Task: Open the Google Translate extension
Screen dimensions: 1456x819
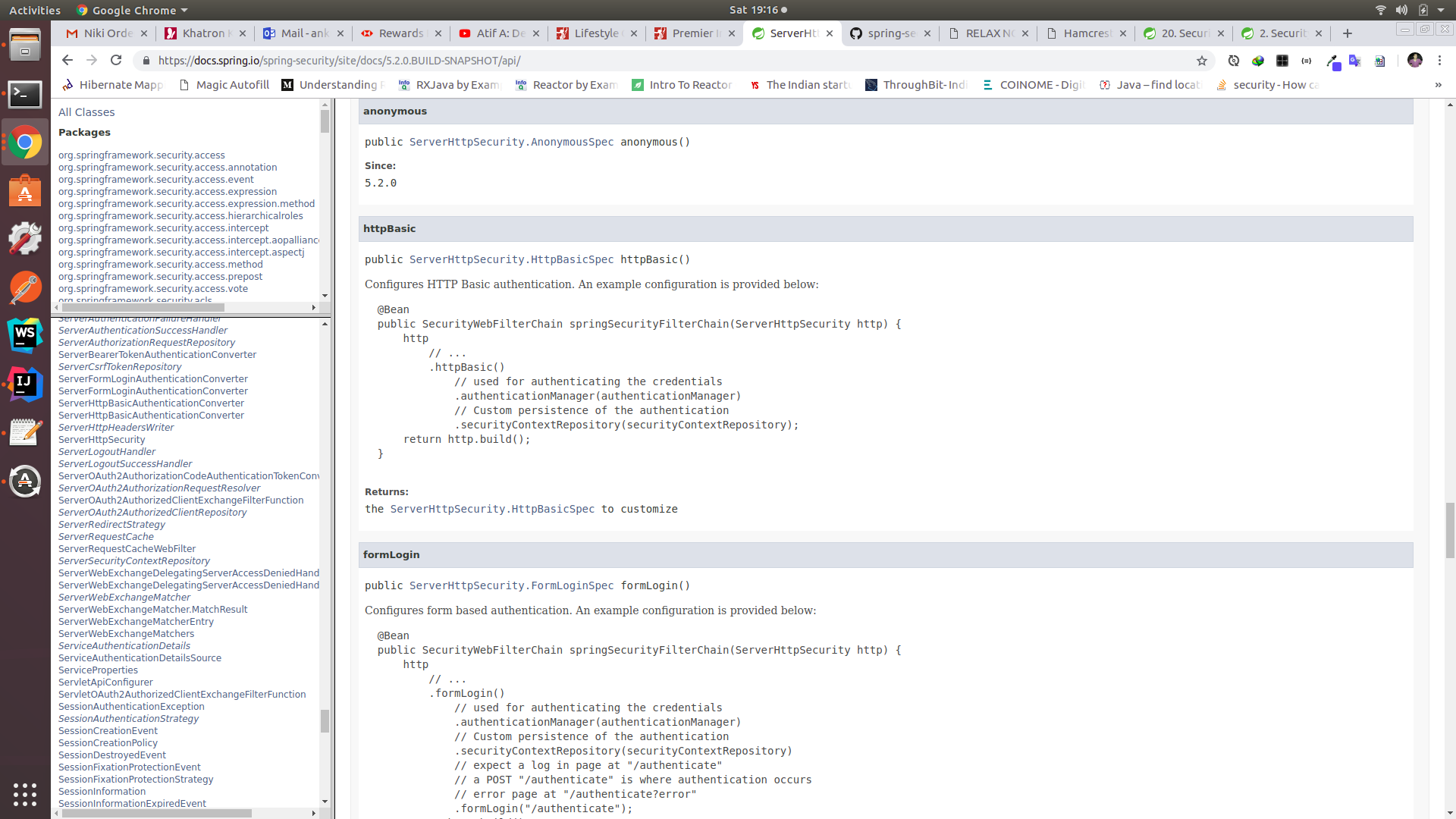Action: pos(1355,61)
